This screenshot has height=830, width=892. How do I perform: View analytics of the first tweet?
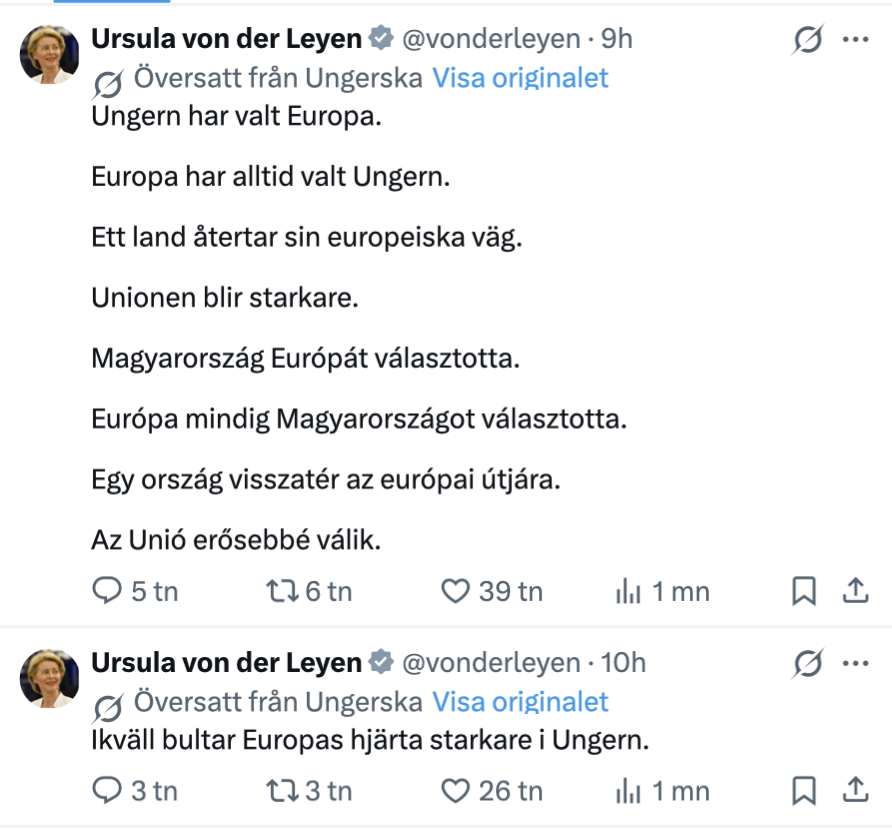coord(628,591)
